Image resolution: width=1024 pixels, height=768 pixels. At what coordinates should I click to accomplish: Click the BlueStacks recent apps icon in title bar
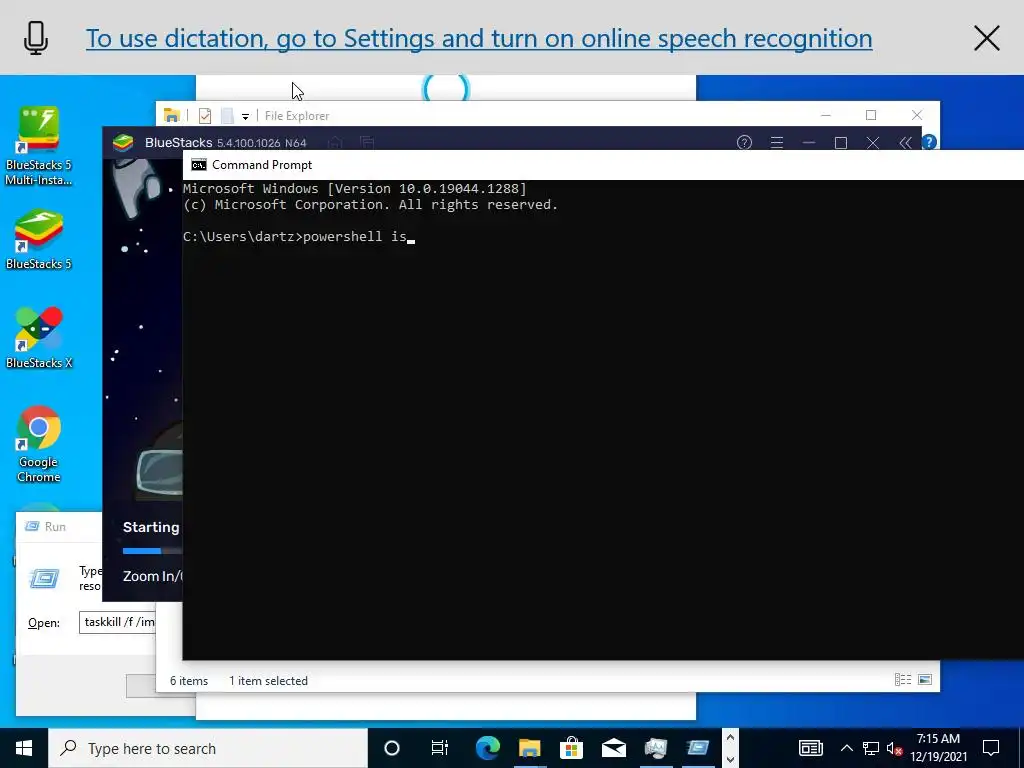pos(367,142)
